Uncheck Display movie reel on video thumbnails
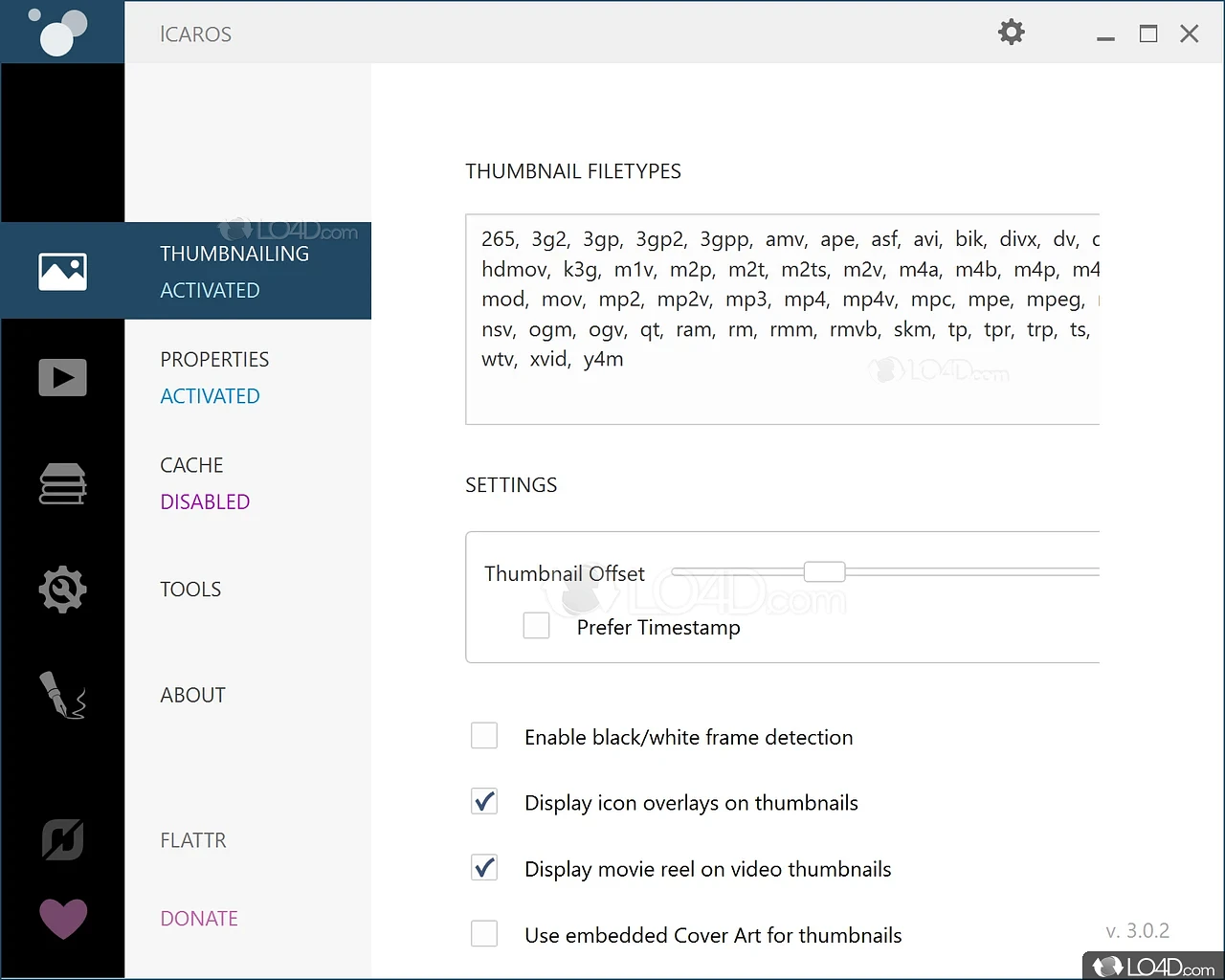Screen dimensions: 1225x980 484,868
